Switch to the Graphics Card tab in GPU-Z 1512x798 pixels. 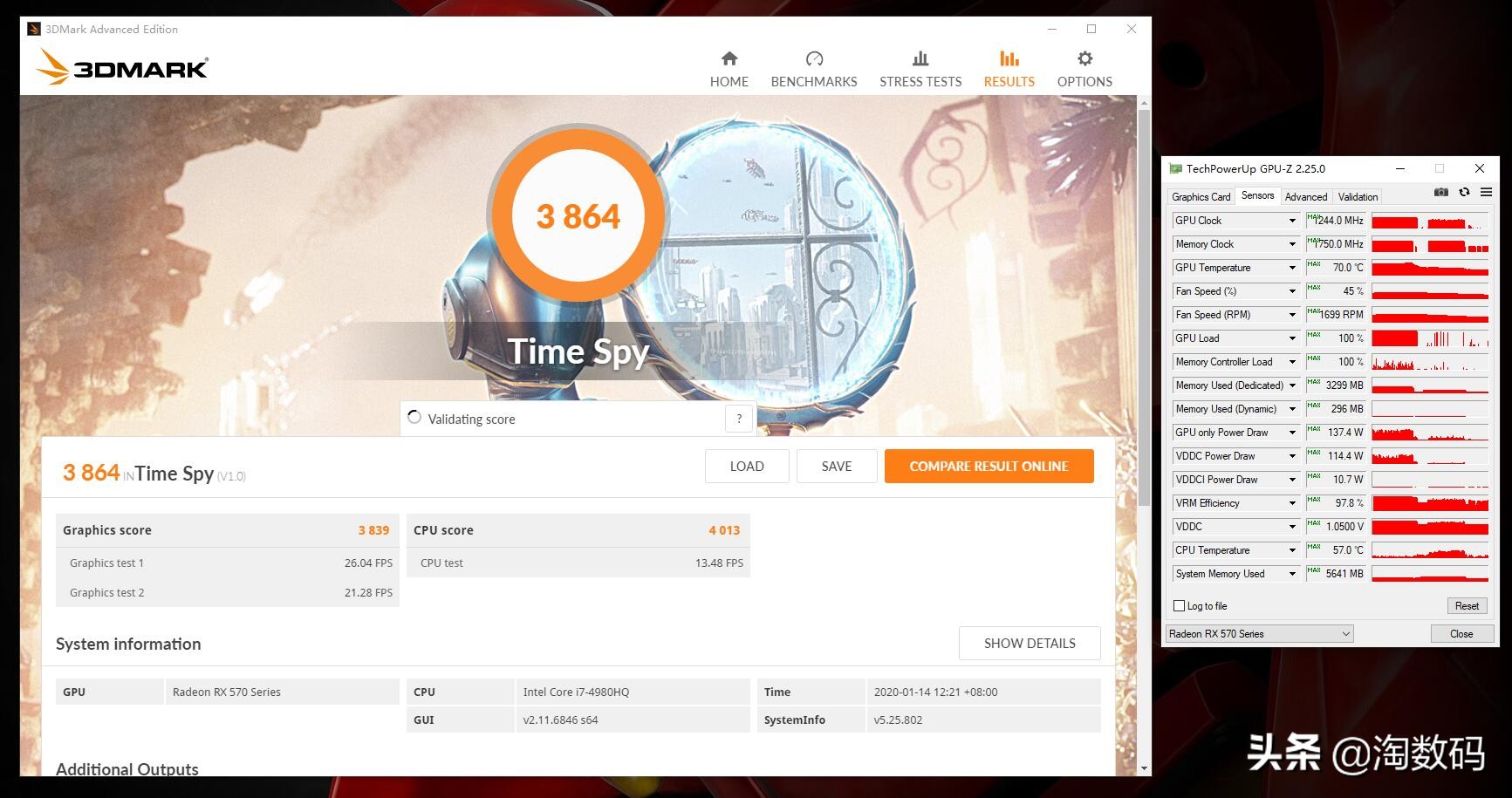click(x=1201, y=197)
